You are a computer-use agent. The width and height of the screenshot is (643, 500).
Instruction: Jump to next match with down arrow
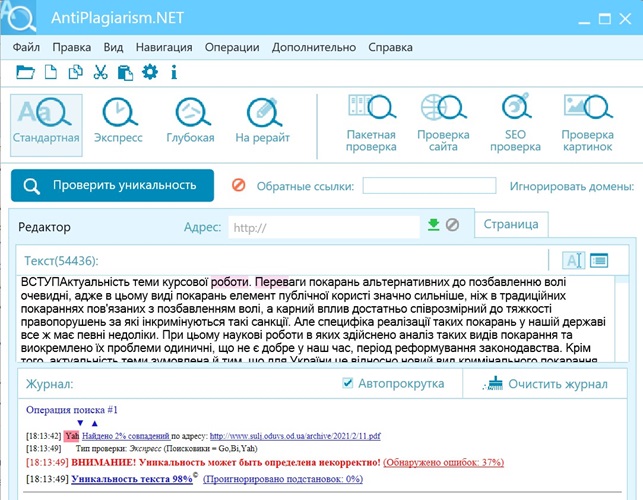tap(80, 423)
